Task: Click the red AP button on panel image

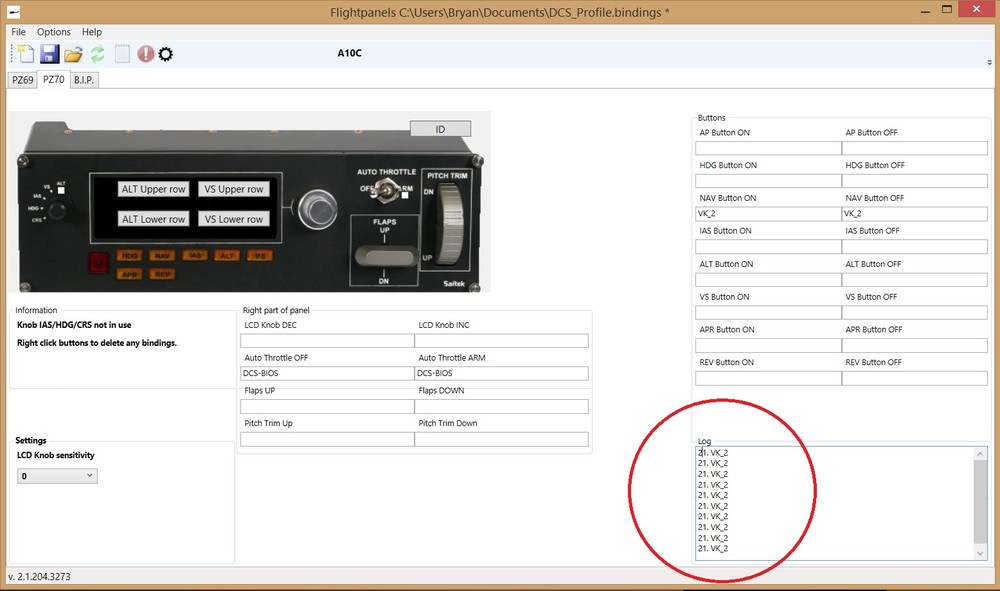Action: coord(98,263)
